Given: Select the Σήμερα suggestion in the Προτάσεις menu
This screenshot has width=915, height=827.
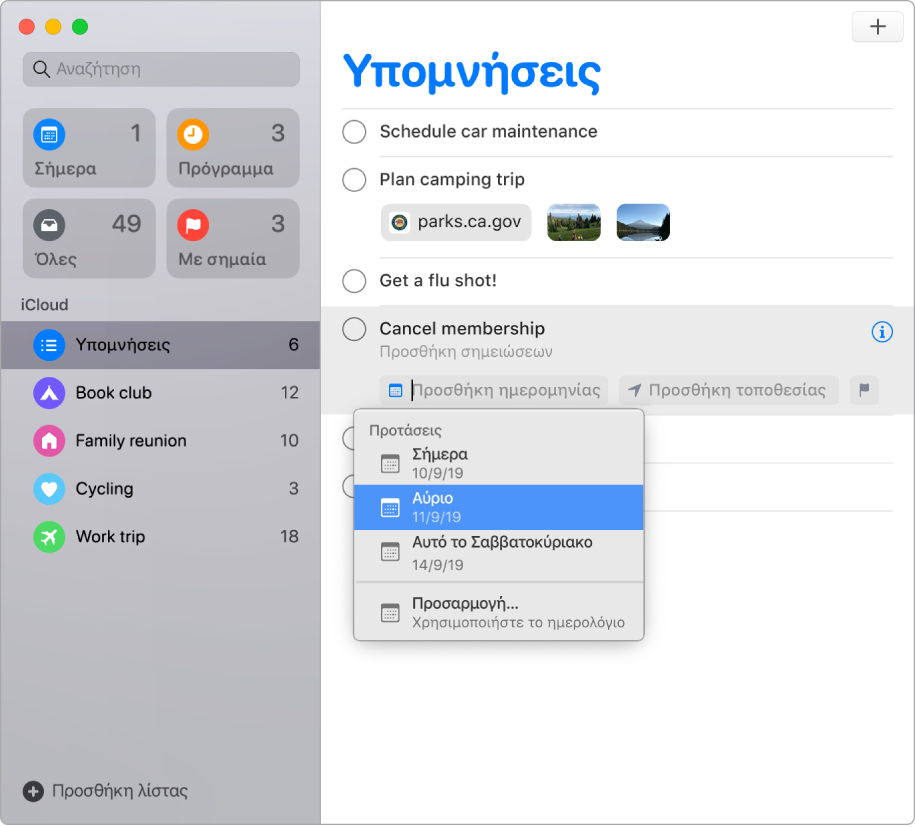Looking at the screenshot, I should pyautogui.click(x=499, y=462).
